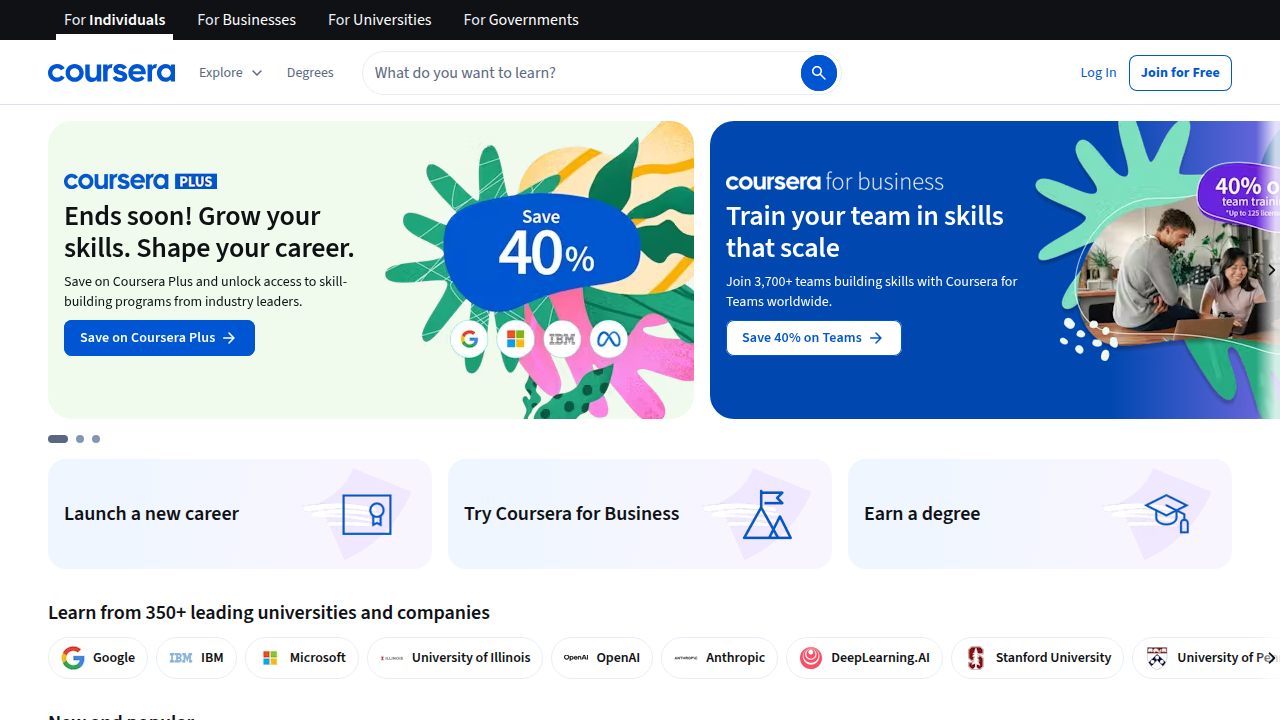Select the third carousel progress indicator

point(95,439)
